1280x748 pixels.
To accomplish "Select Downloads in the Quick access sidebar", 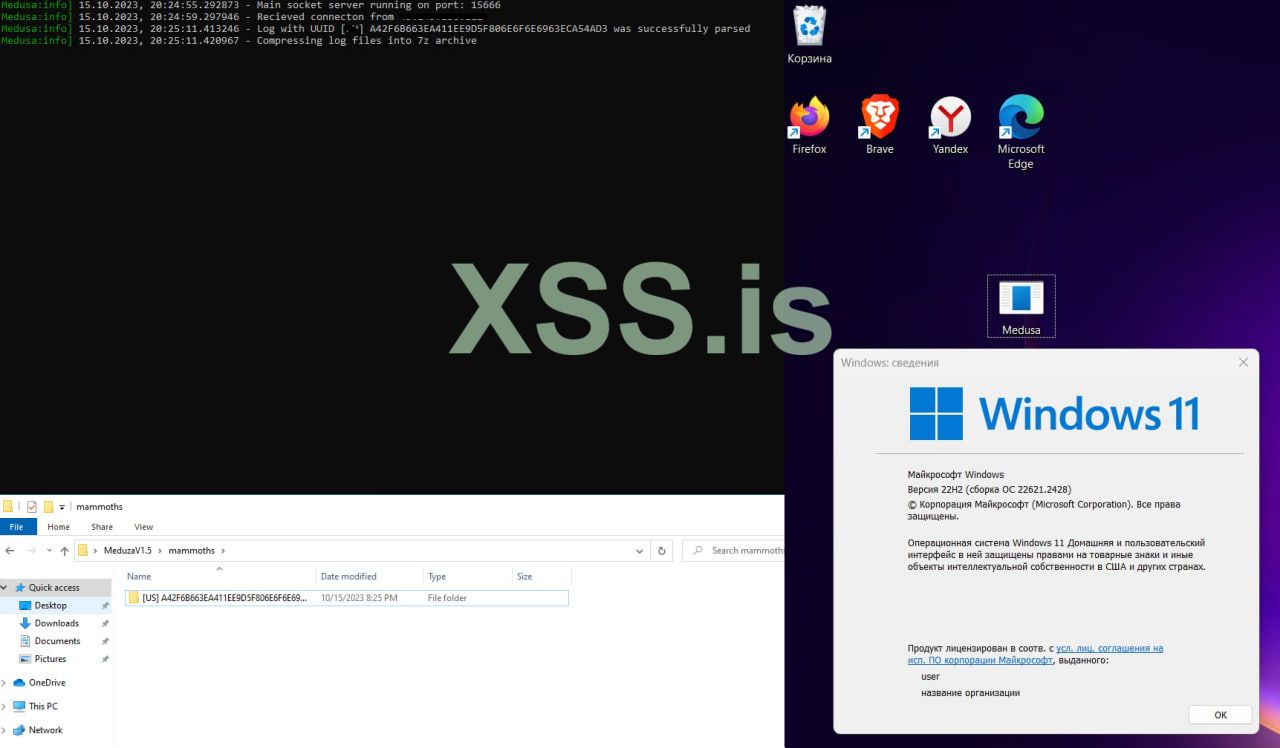I will coord(56,623).
